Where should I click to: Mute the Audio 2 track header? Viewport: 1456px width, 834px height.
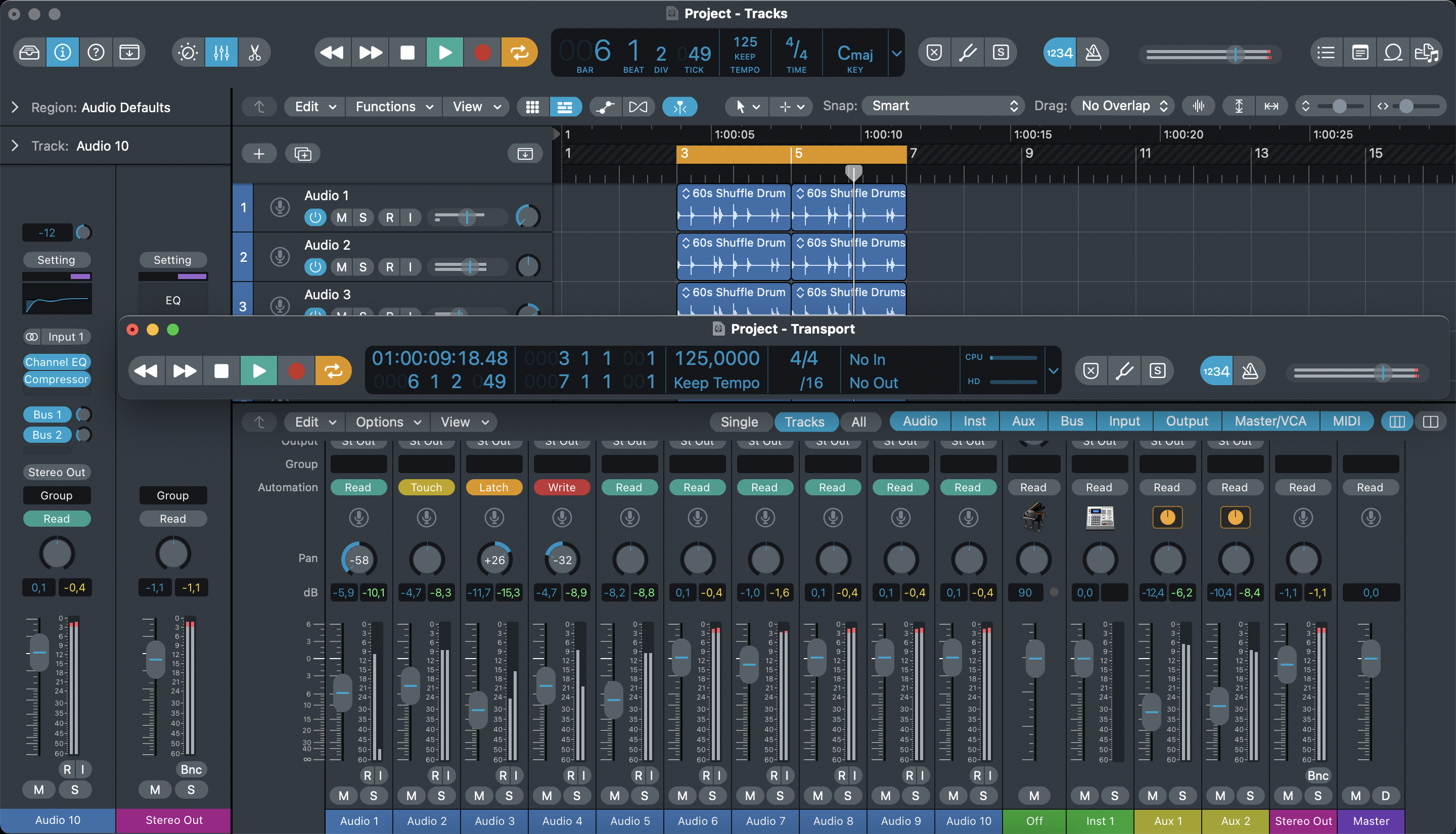pos(342,267)
